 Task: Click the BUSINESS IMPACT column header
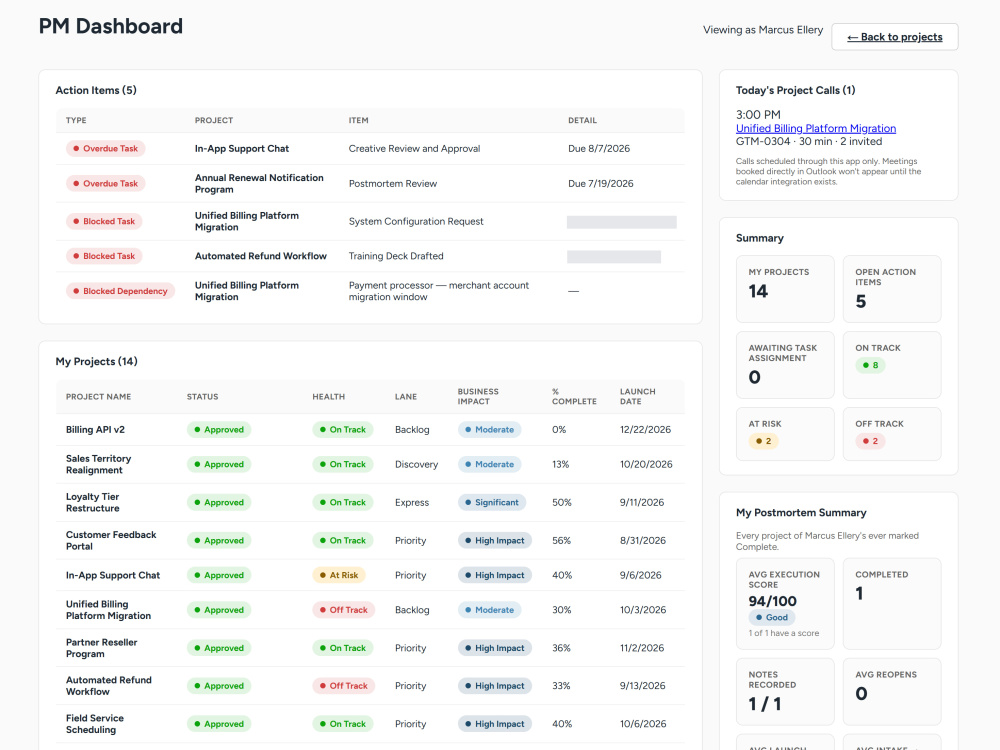(x=478, y=397)
